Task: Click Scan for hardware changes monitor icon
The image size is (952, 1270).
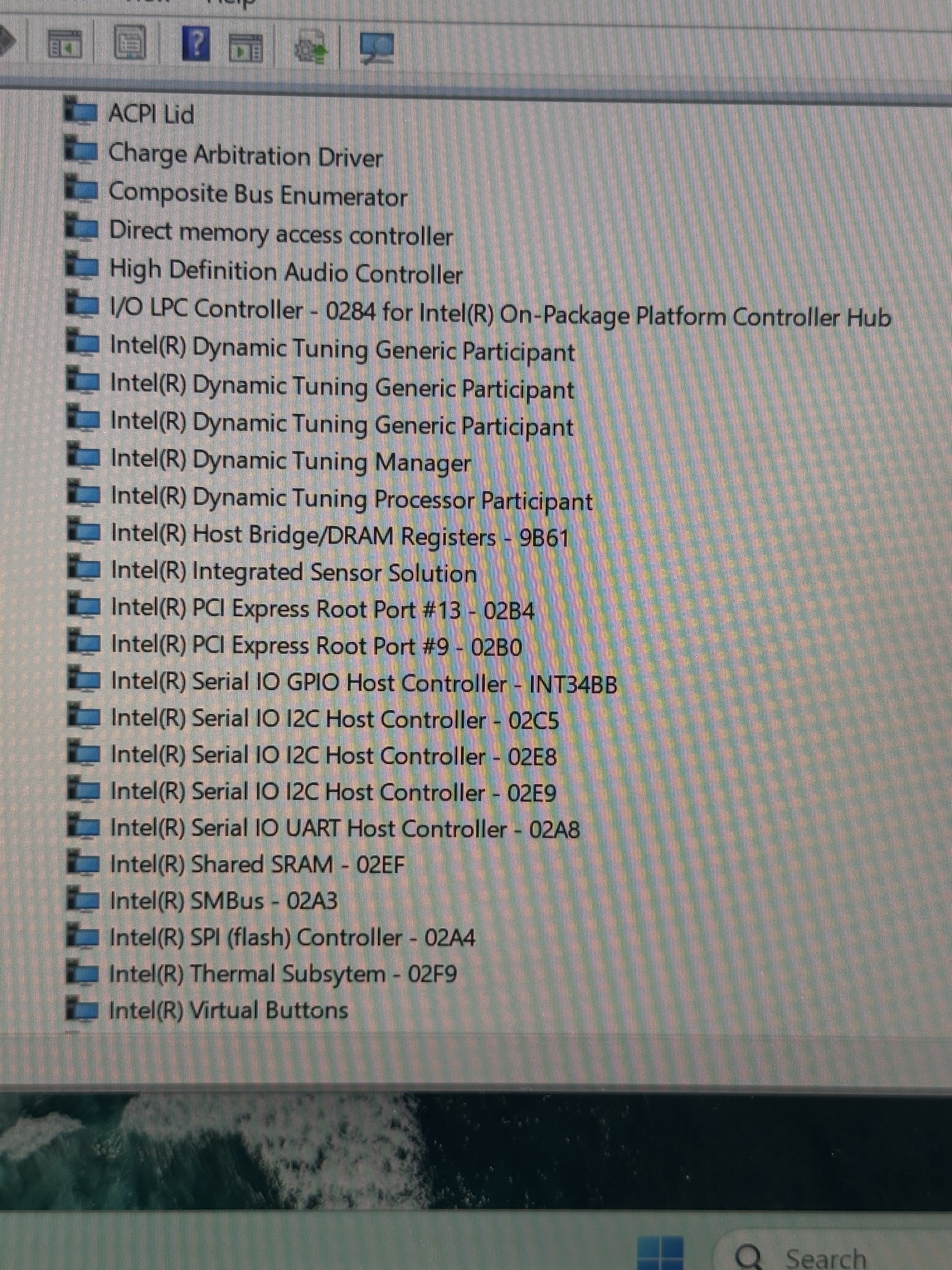Action: pyautogui.click(x=377, y=48)
